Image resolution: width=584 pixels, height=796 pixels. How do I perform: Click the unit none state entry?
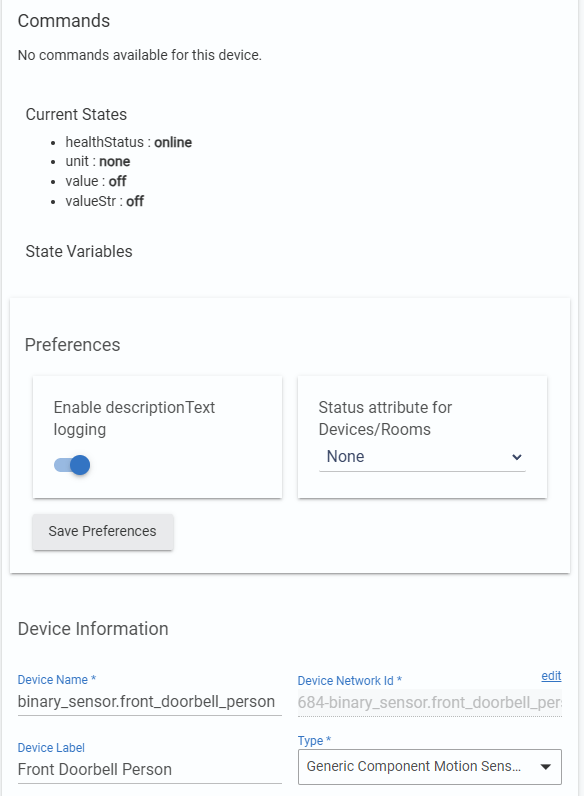[x=98, y=161]
